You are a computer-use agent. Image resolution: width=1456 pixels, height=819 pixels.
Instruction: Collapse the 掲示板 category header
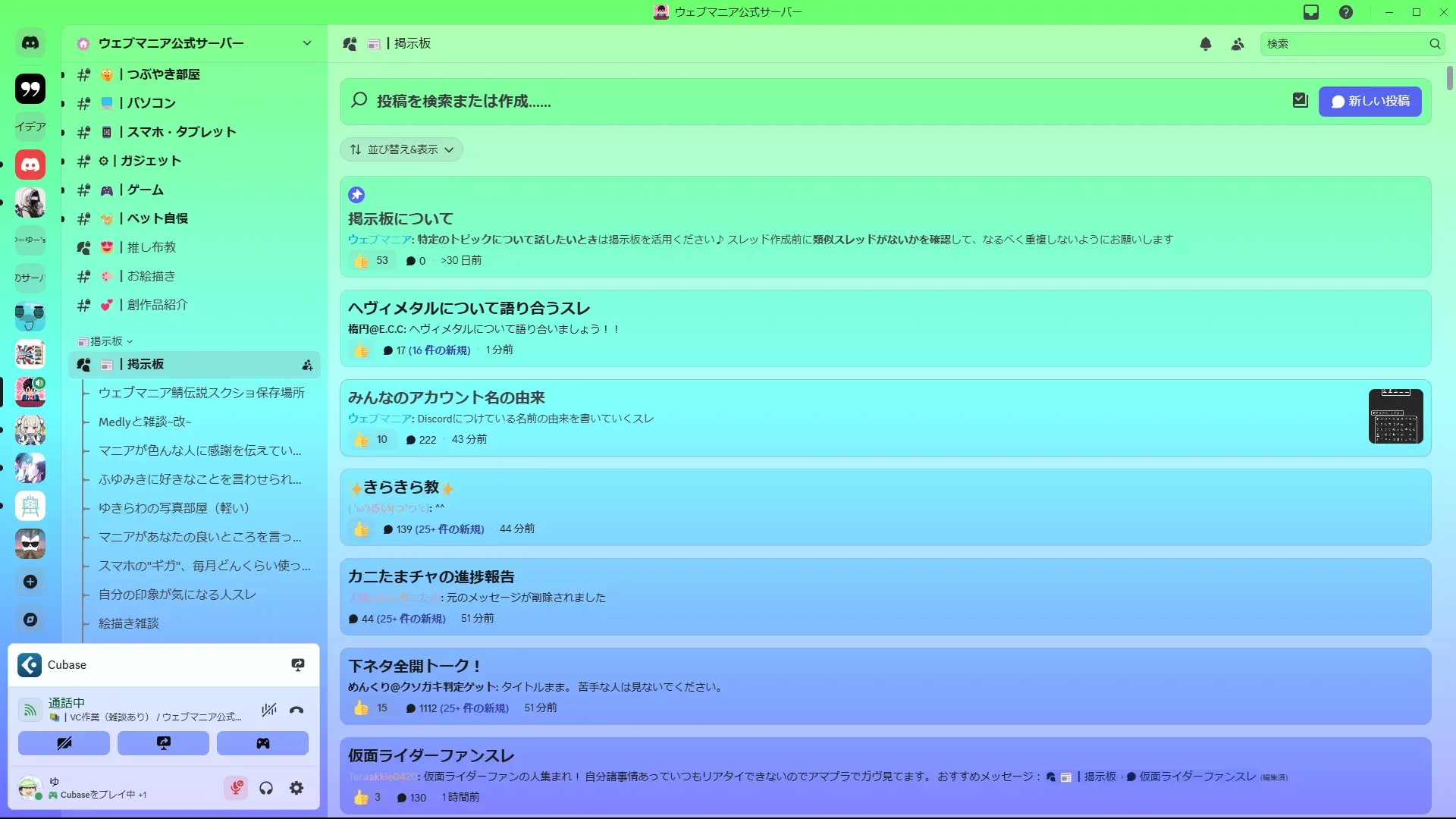coord(106,341)
